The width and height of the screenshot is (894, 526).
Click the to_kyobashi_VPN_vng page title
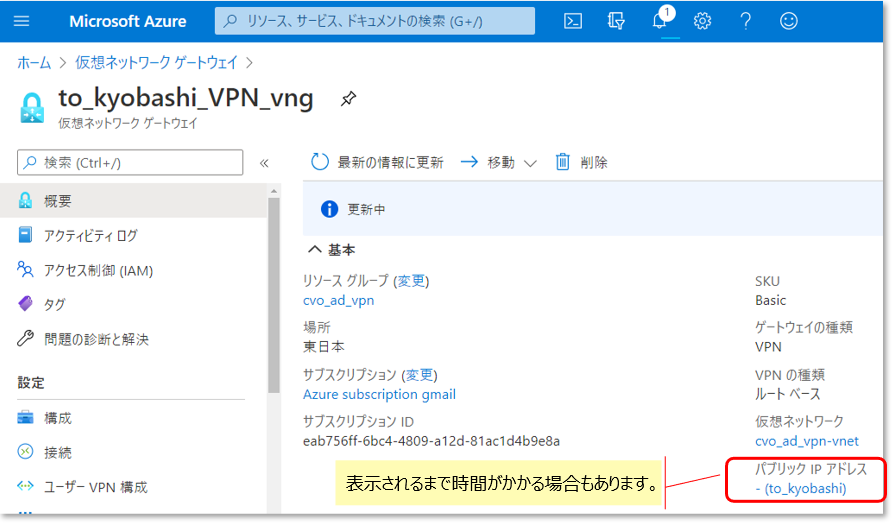[186, 98]
